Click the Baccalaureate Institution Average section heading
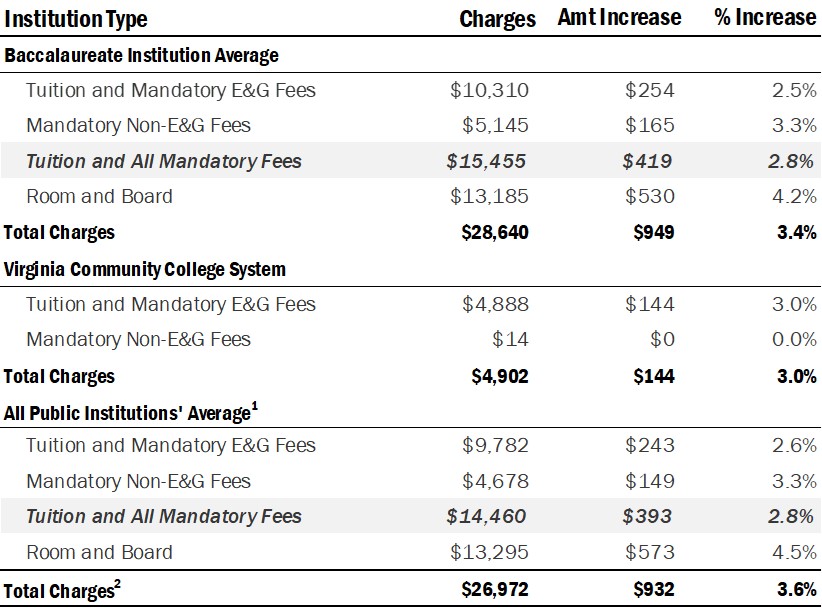The width and height of the screenshot is (822, 608). tap(141, 55)
